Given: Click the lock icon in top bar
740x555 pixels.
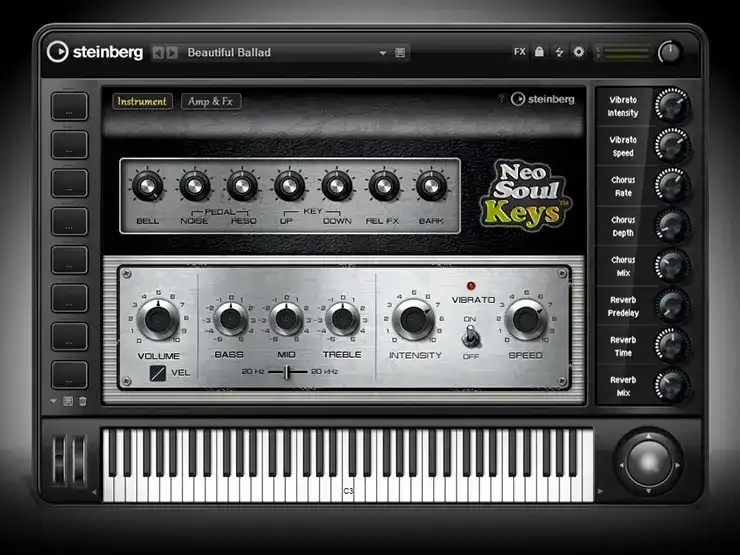Looking at the screenshot, I should point(539,51).
